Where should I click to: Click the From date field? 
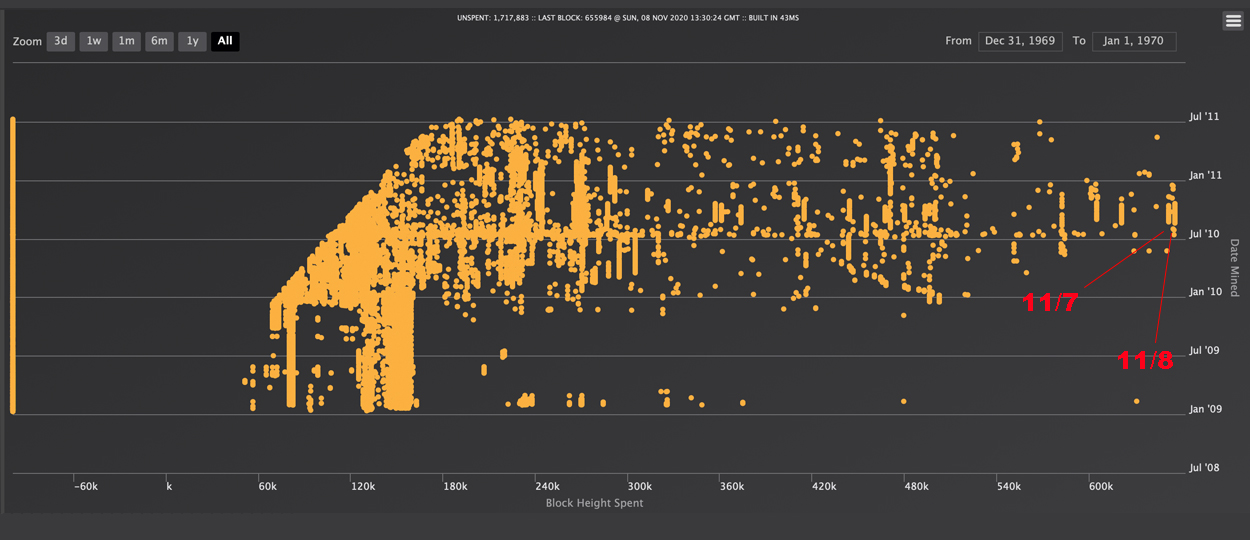pos(1020,41)
